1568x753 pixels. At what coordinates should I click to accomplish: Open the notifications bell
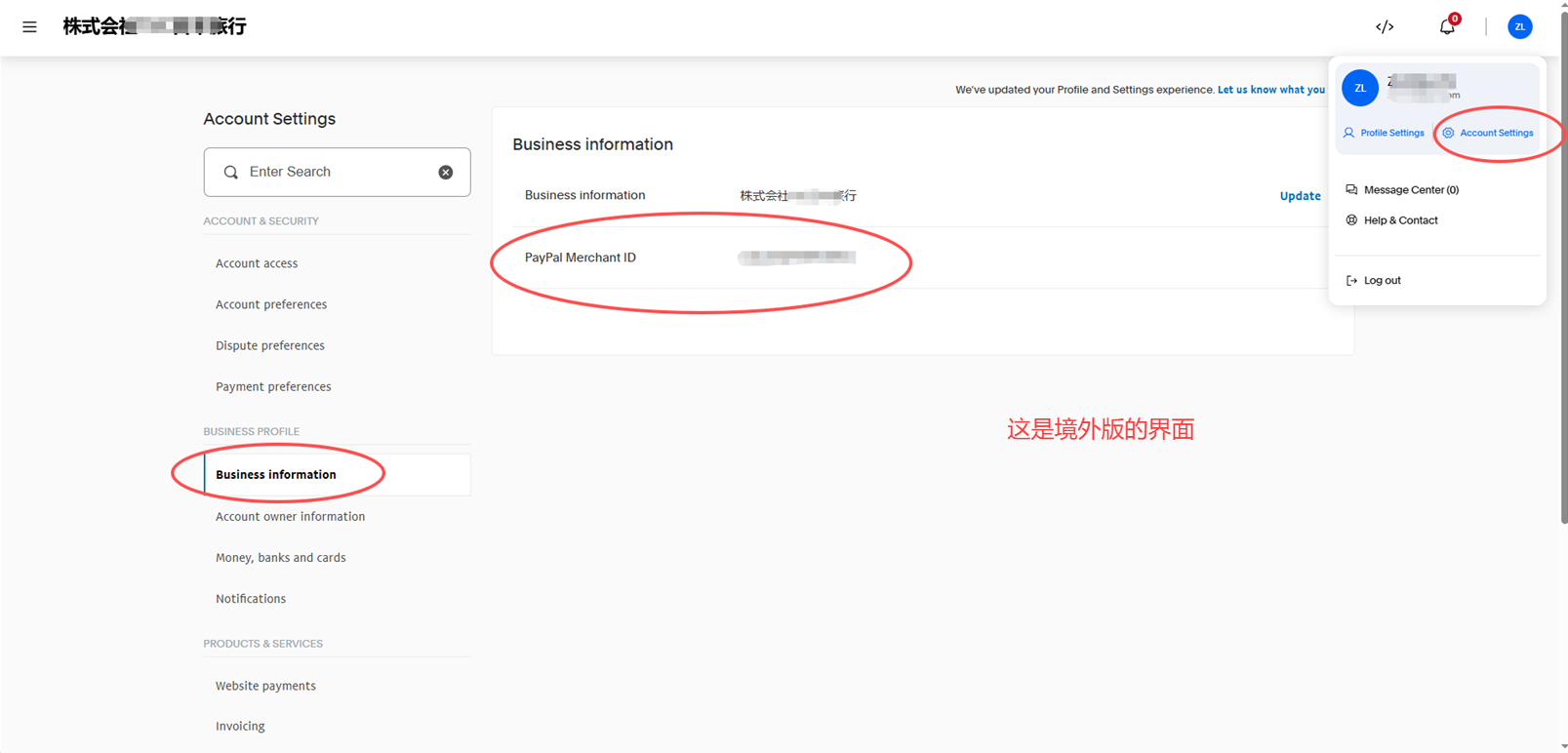click(x=1447, y=26)
